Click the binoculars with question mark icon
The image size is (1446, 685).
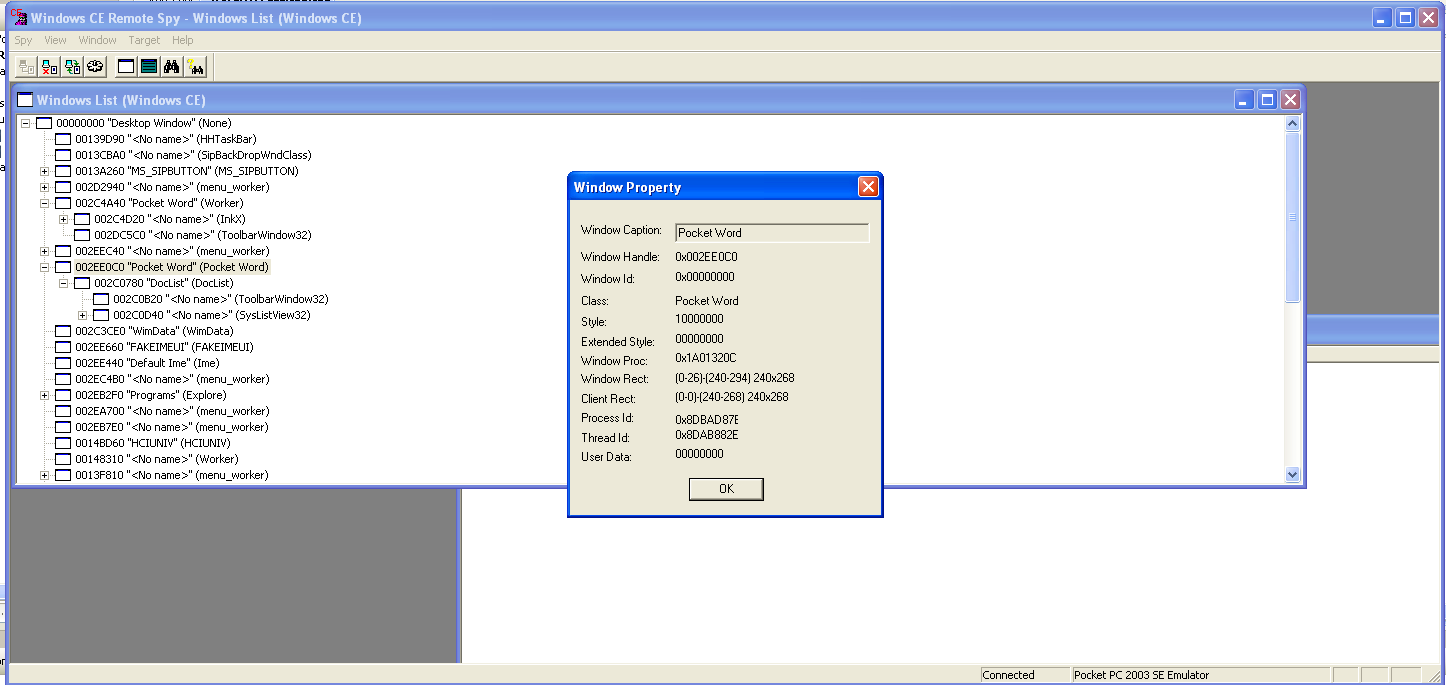195,67
